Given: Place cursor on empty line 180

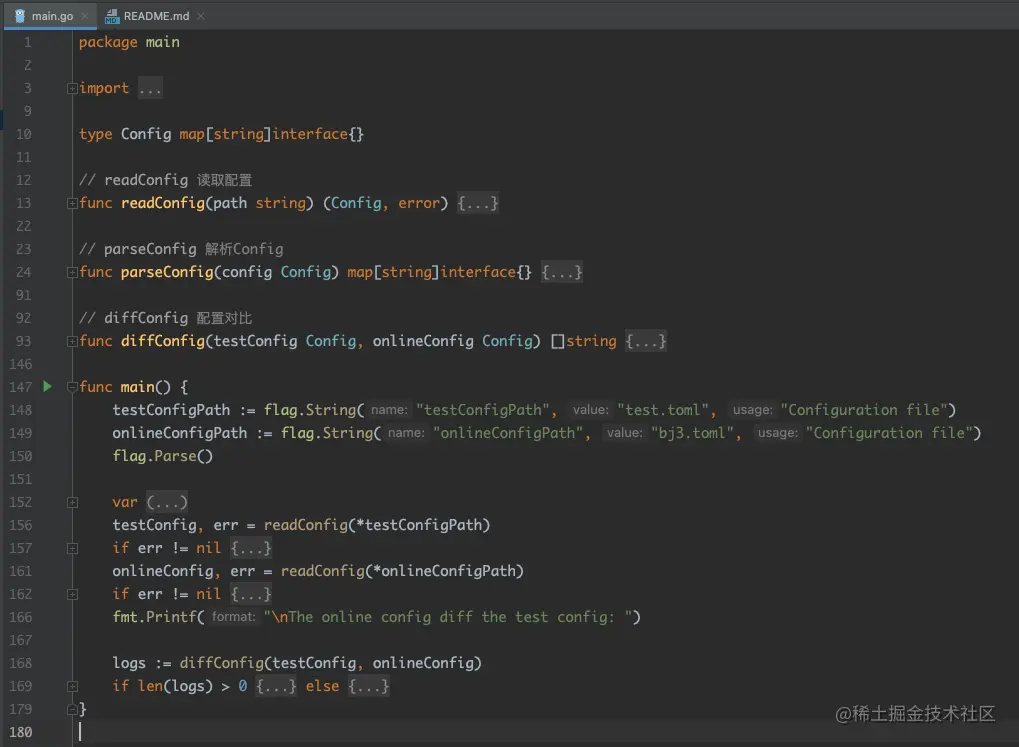Looking at the screenshot, I should pyautogui.click(x=546, y=732).
